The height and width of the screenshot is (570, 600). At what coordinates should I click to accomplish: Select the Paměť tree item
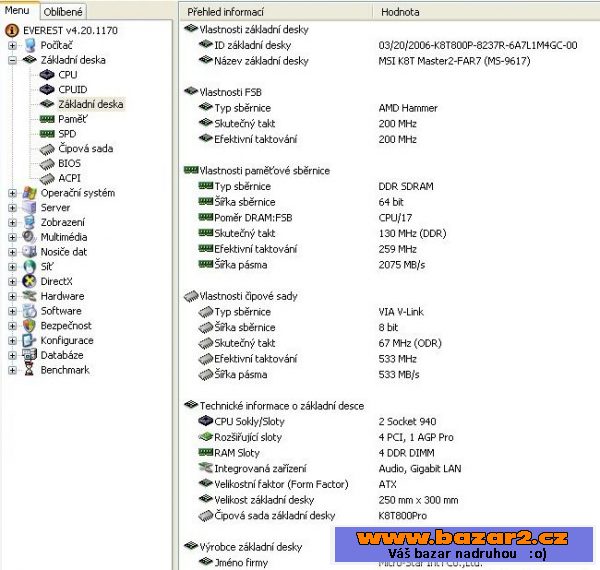73,119
